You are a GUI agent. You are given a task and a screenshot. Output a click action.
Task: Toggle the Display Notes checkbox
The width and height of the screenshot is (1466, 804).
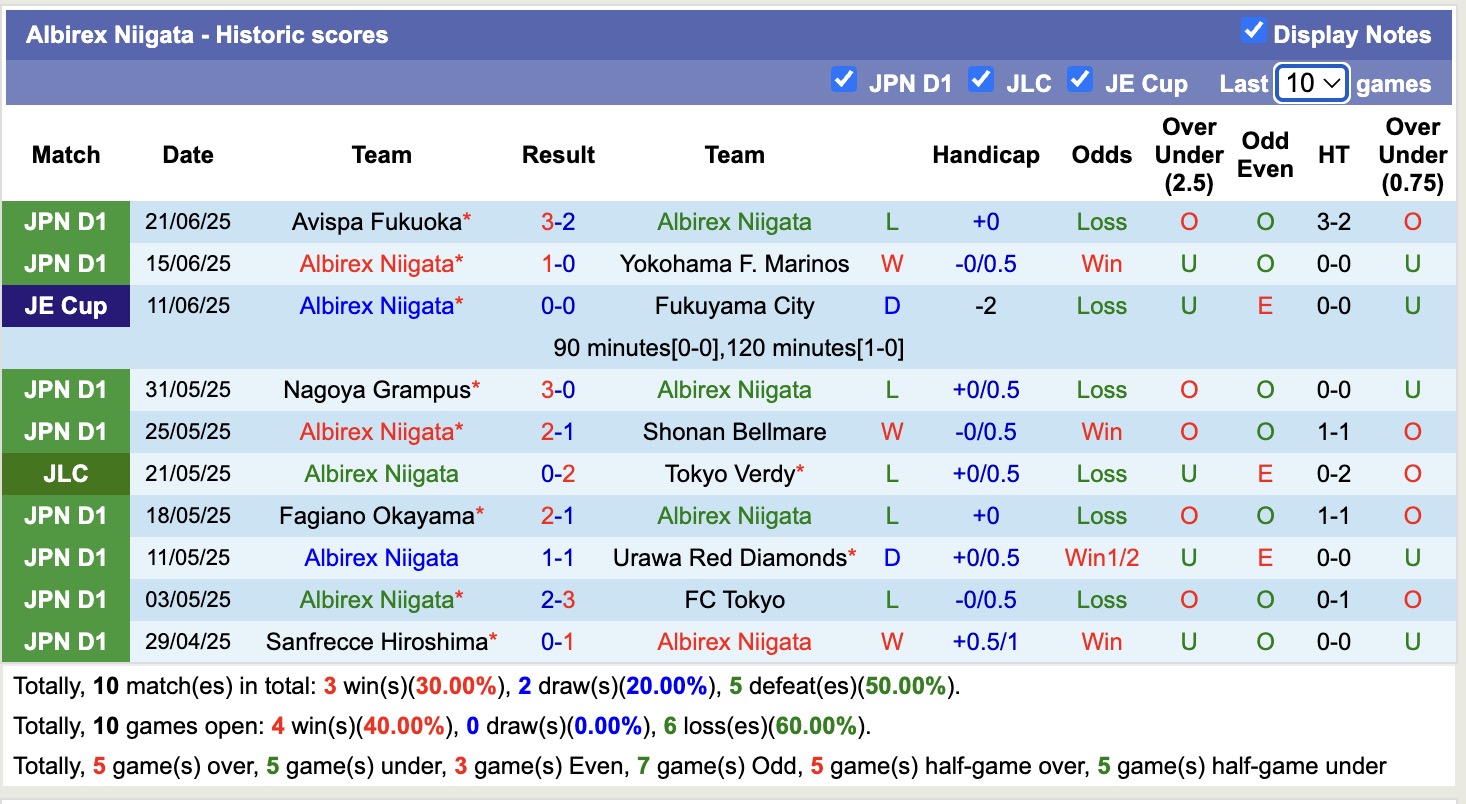pos(1253,31)
